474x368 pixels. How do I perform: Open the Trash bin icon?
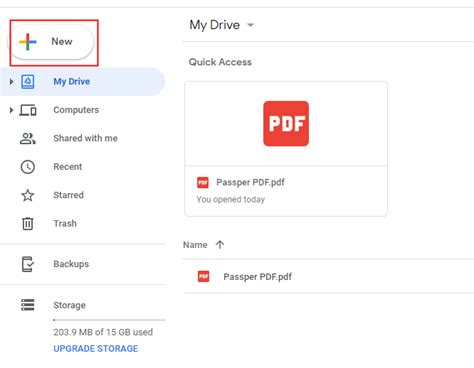coord(28,223)
